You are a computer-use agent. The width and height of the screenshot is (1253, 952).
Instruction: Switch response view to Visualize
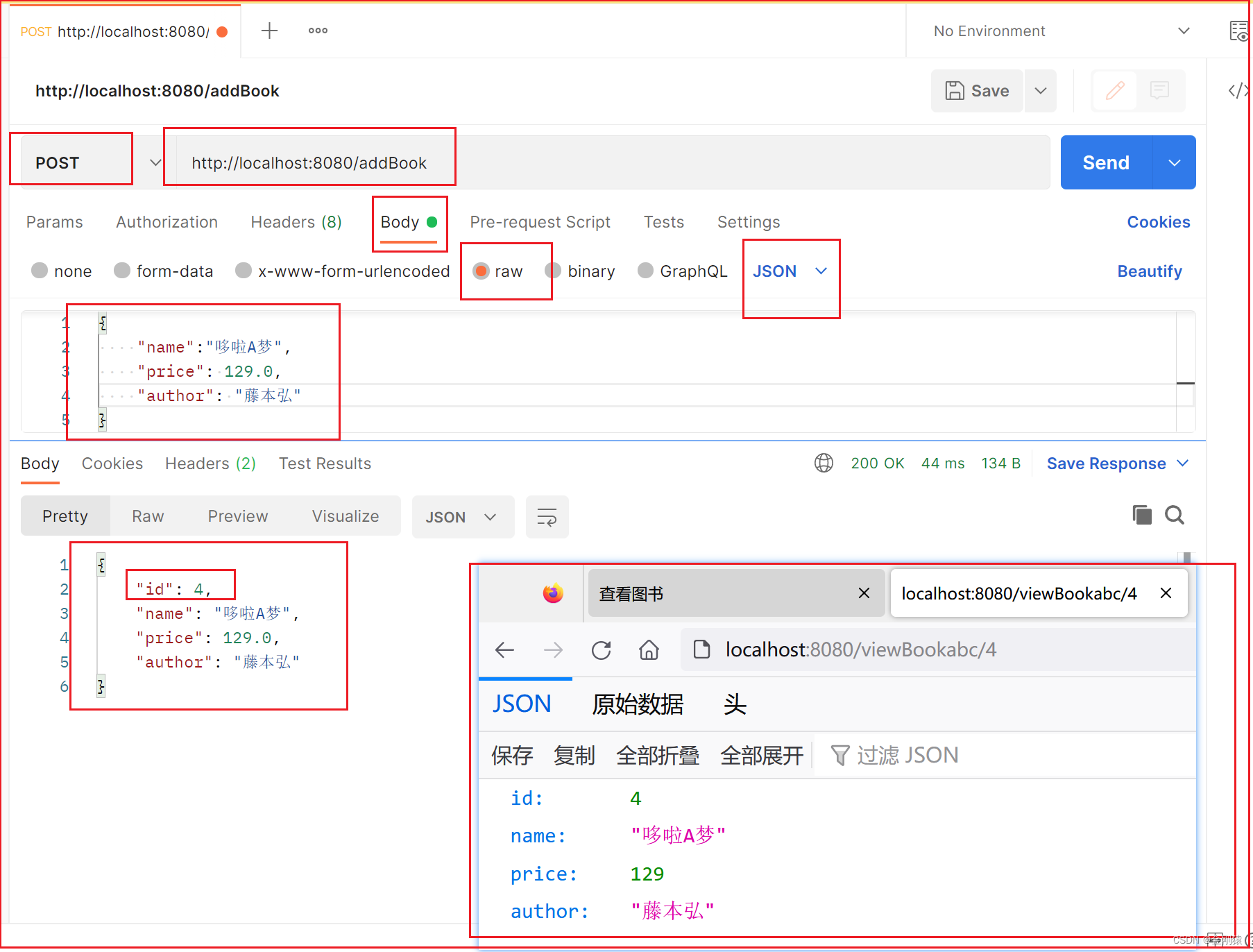point(345,516)
